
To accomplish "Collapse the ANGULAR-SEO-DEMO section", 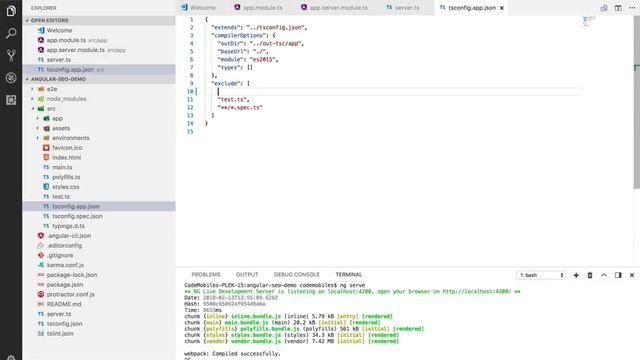I will coord(99,79).
